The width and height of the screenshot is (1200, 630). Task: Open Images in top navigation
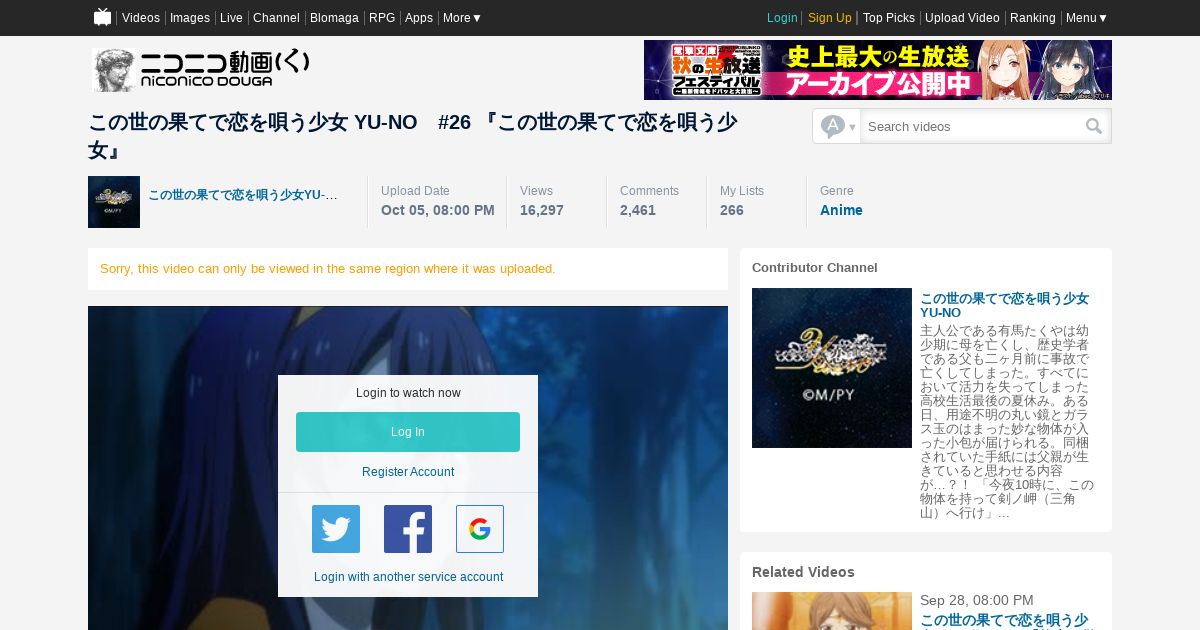(190, 18)
